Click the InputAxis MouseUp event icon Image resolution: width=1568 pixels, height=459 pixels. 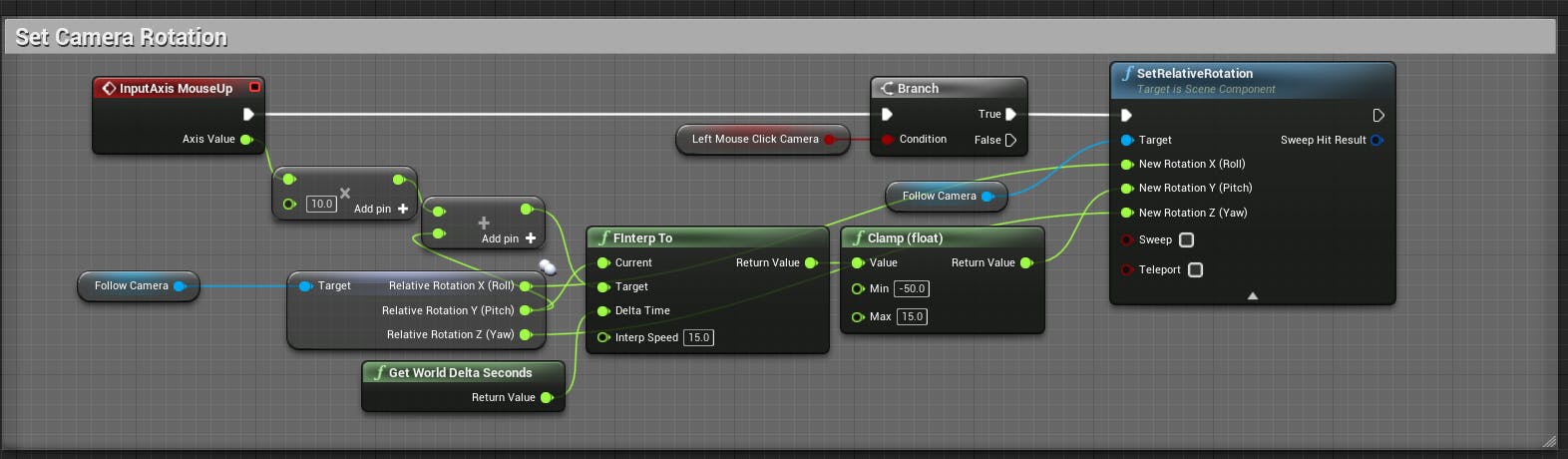point(109,88)
